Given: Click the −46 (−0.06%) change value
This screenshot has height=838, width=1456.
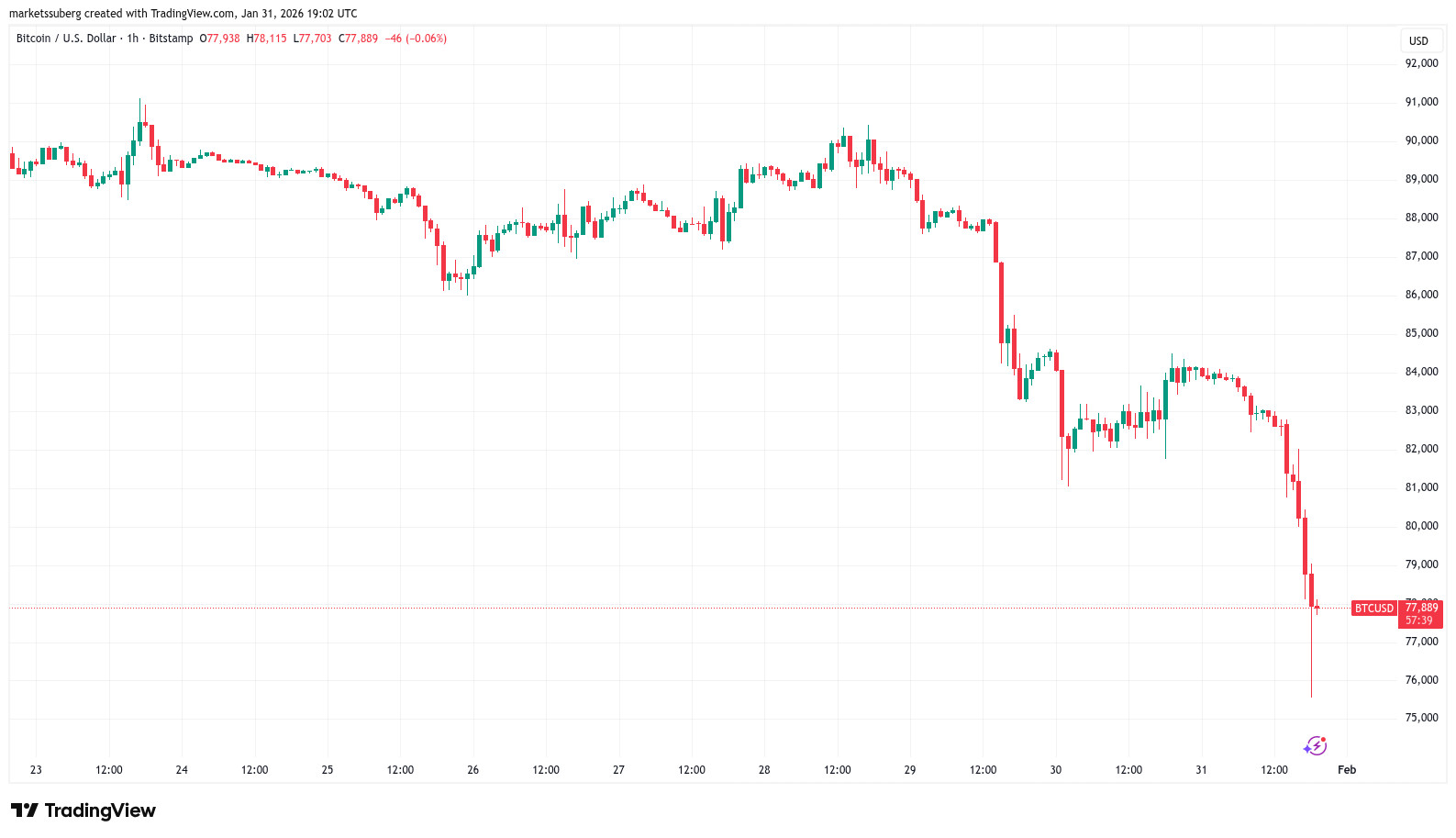Looking at the screenshot, I should [416, 39].
